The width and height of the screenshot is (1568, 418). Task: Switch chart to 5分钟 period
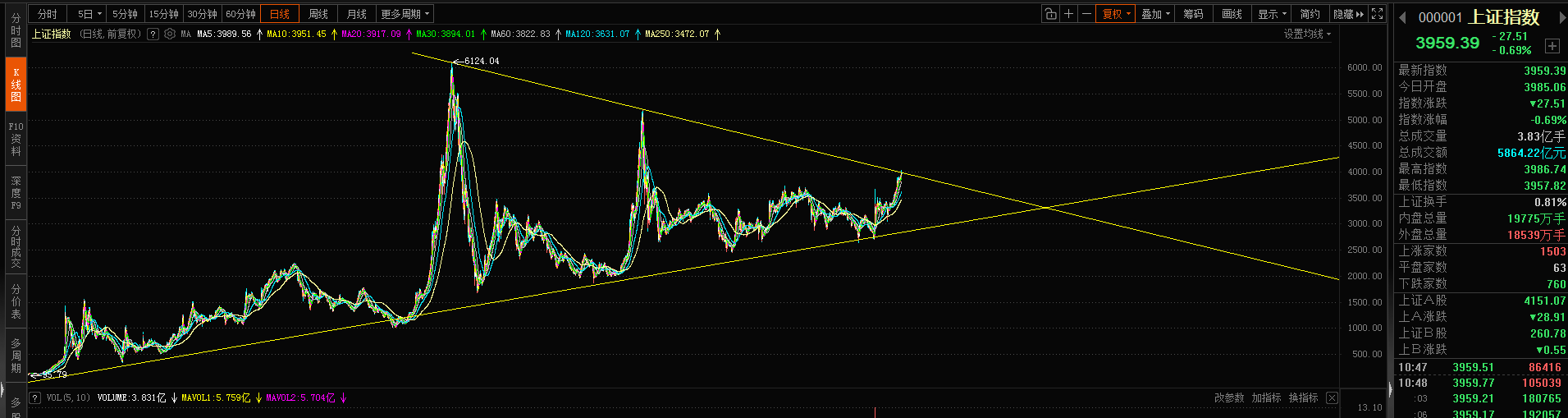[x=125, y=14]
